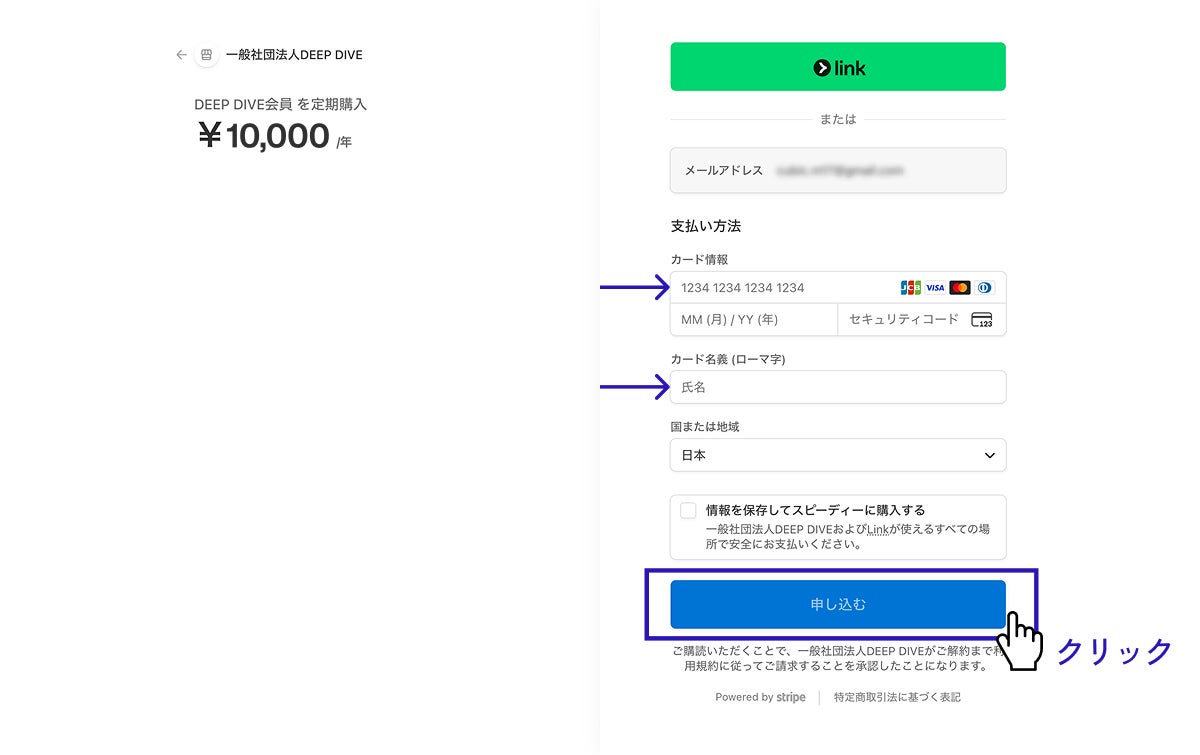This screenshot has width=1200, height=755.
Task: Enable the save information for speedy checkout checkbox
Action: [688, 511]
